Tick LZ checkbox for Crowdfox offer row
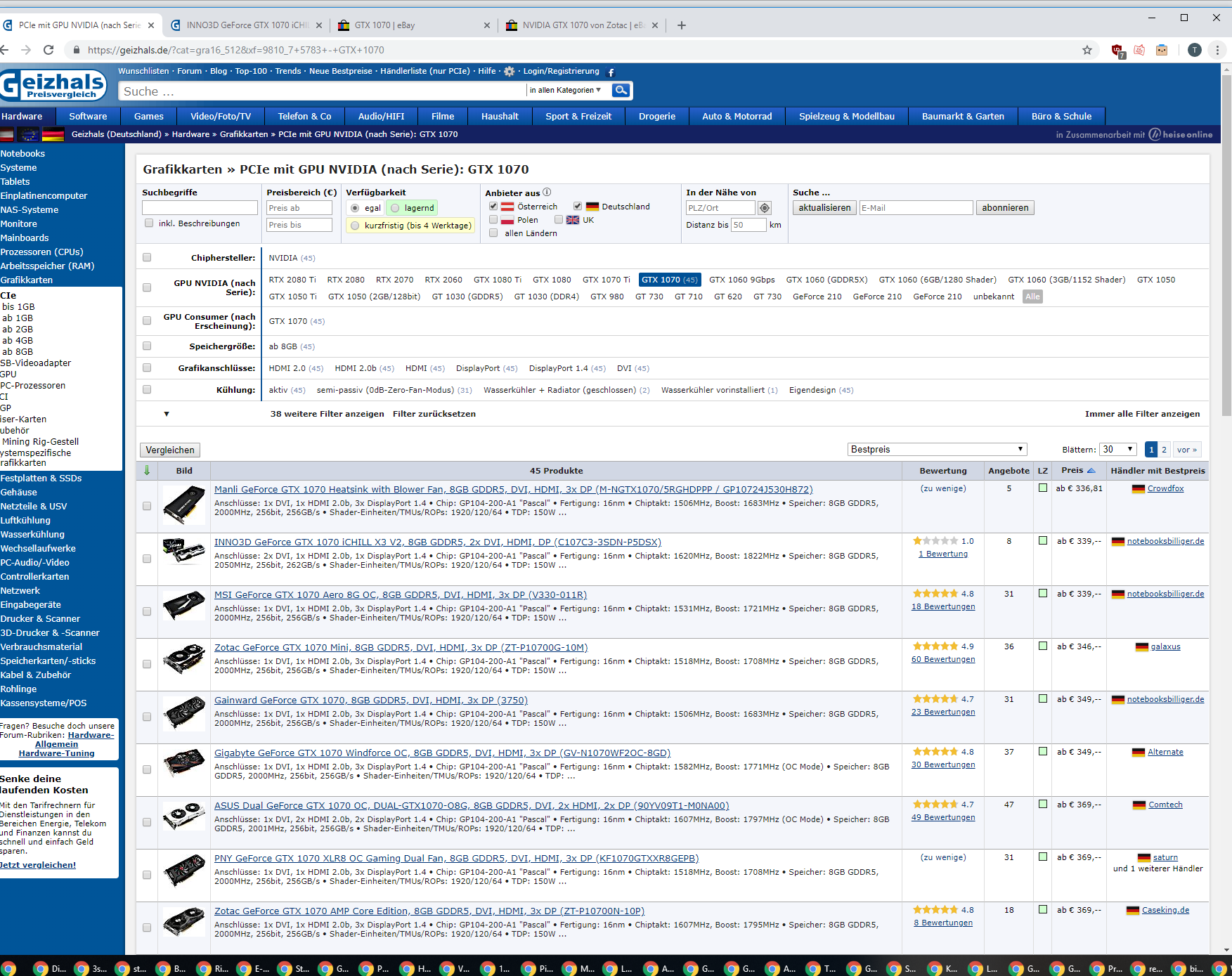Image resolution: width=1232 pixels, height=976 pixels. coord(1043,488)
